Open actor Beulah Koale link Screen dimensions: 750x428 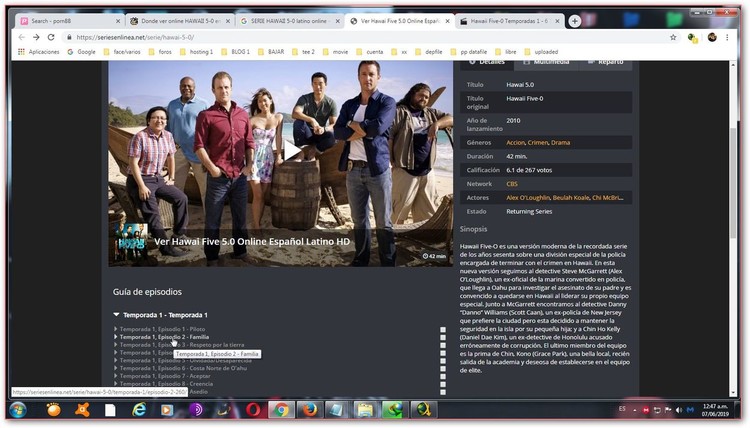click(571, 198)
